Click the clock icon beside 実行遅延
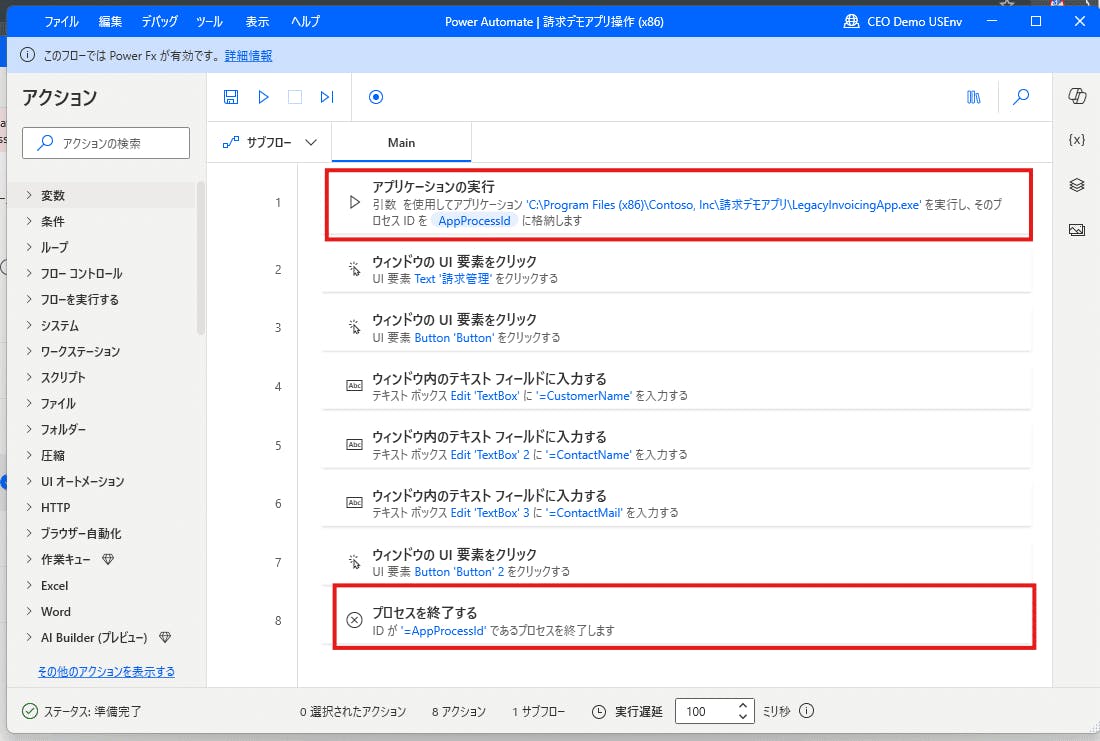This screenshot has width=1100, height=741. (x=598, y=712)
